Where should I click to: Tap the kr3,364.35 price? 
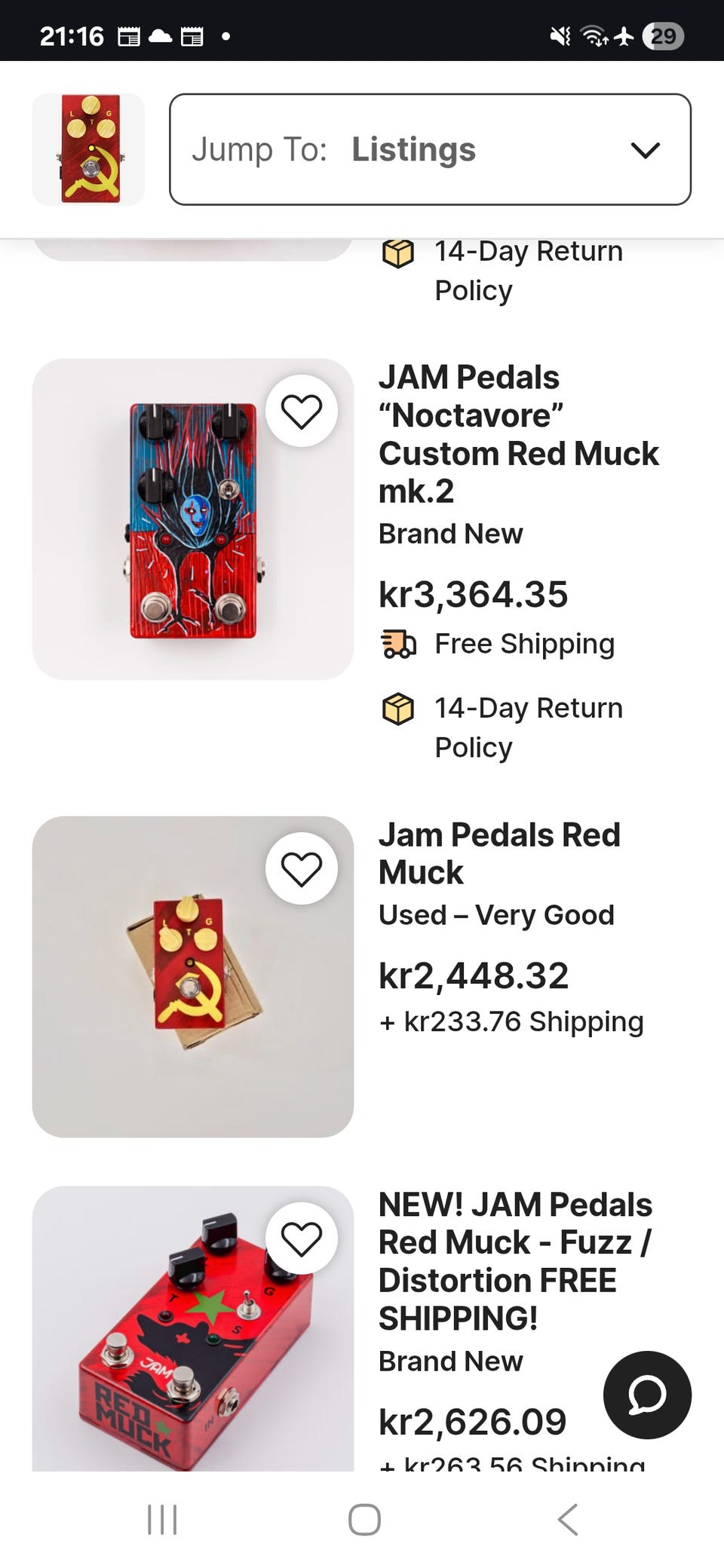[473, 594]
